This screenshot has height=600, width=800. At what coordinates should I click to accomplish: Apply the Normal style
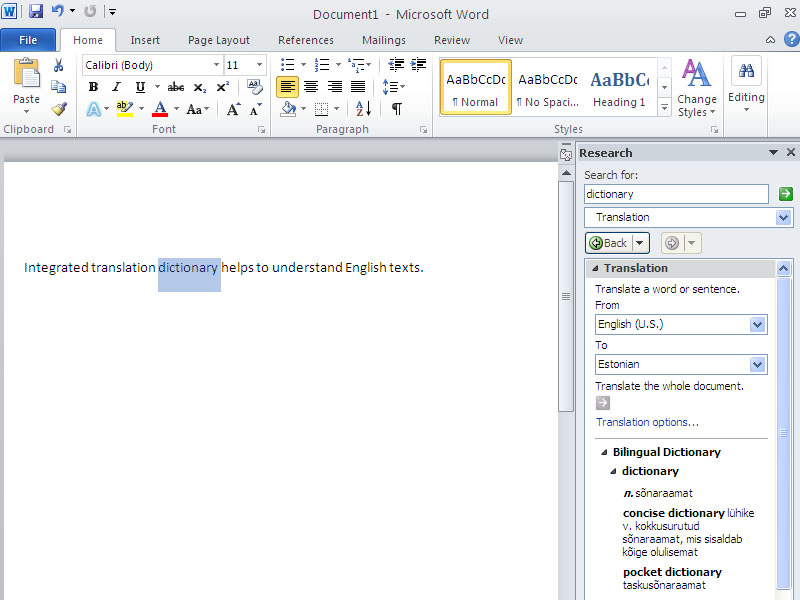pos(476,87)
